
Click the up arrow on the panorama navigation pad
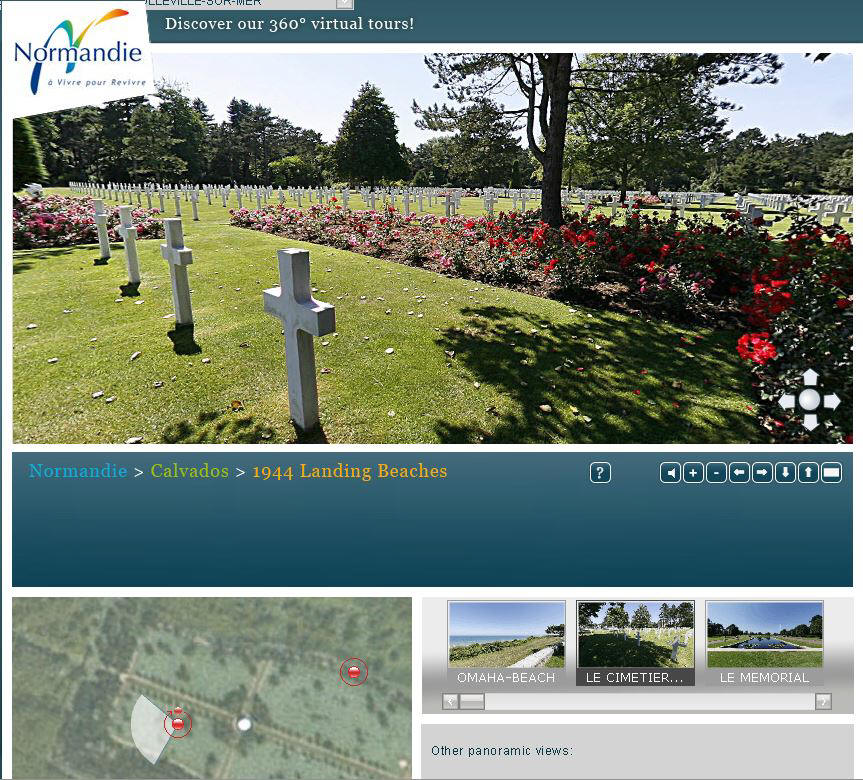click(x=811, y=378)
